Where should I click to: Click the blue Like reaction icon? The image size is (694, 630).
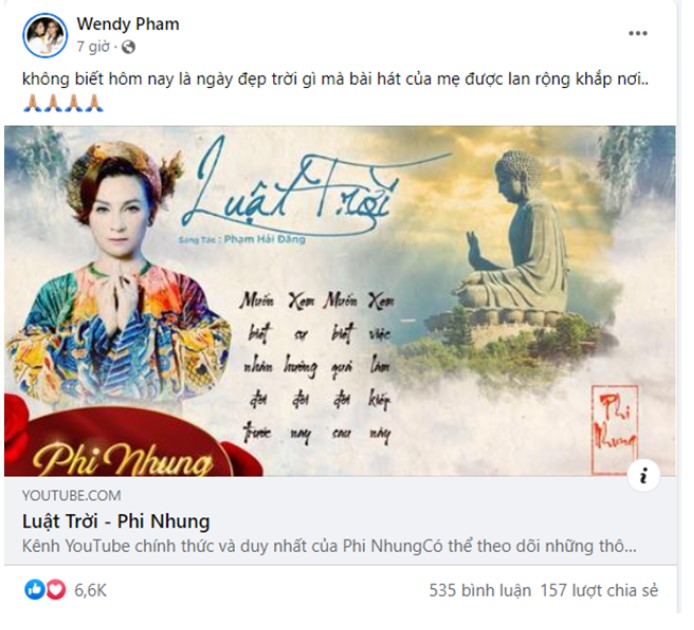(x=35, y=590)
